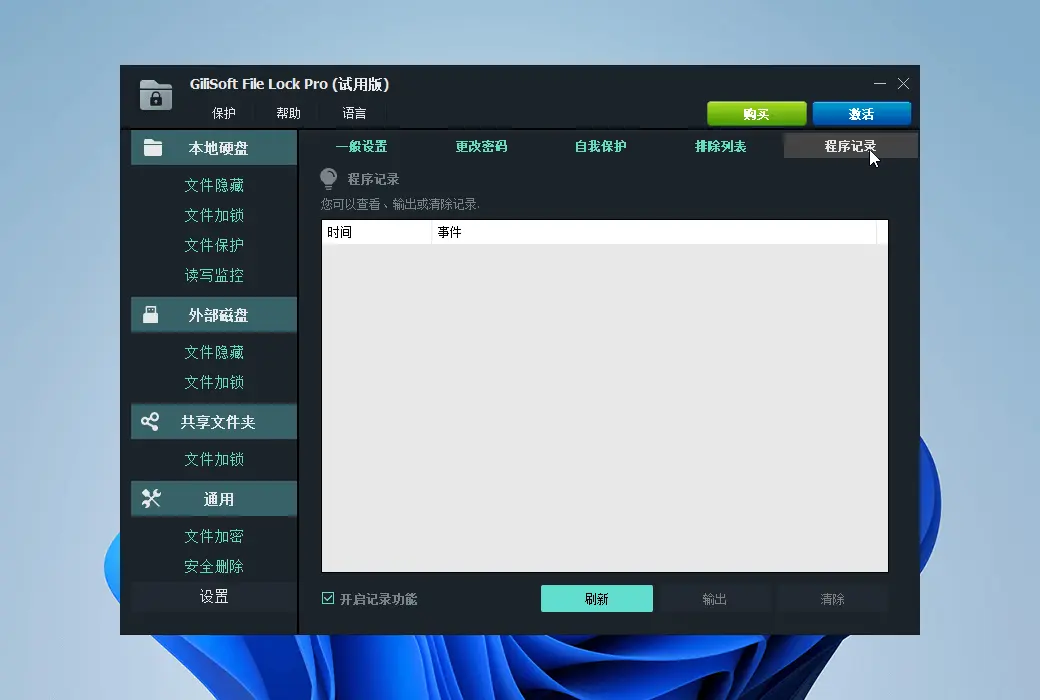Click the 刷新 button
The image size is (1040, 700).
click(x=597, y=598)
